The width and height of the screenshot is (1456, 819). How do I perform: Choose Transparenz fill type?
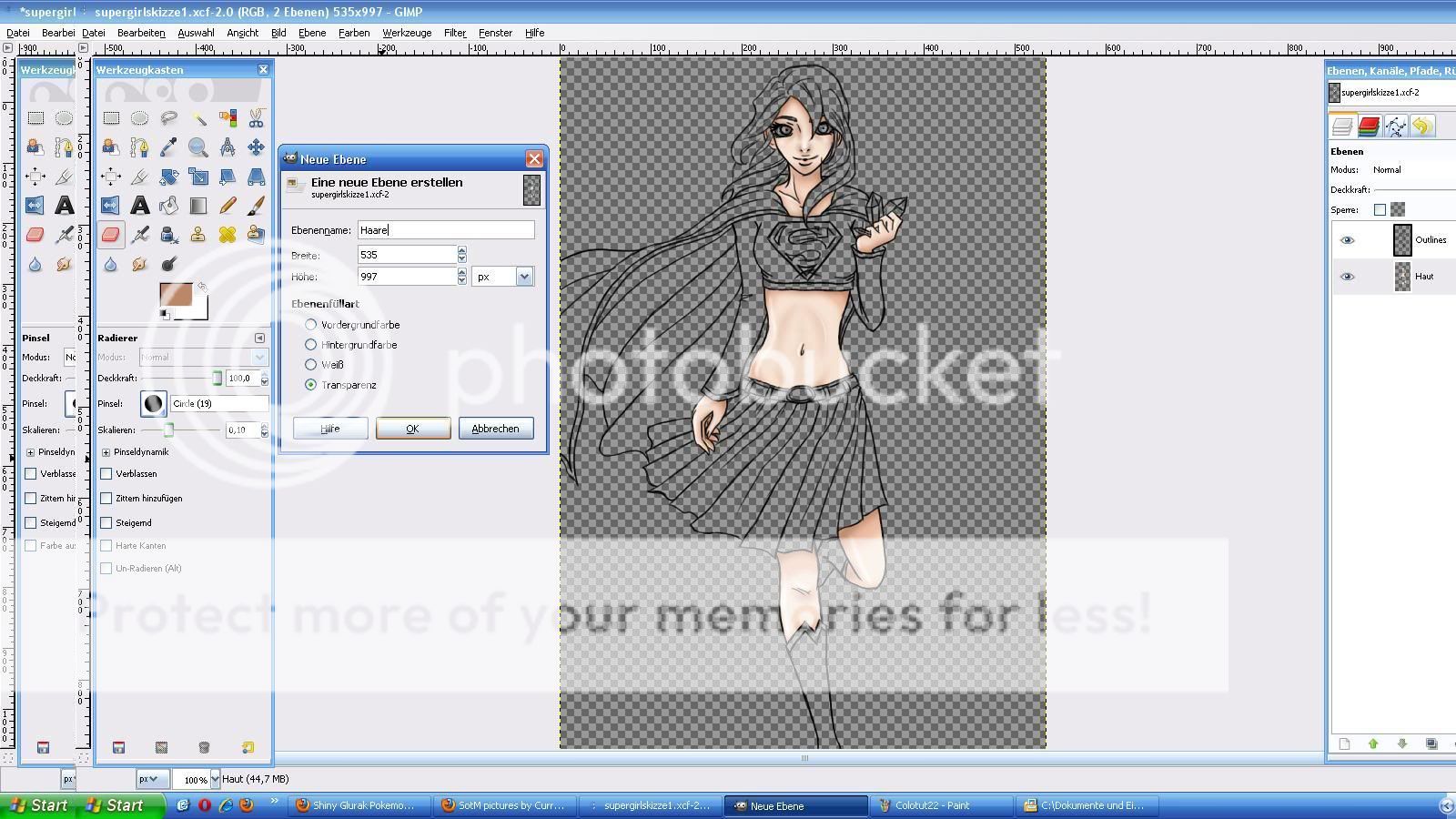tap(311, 384)
